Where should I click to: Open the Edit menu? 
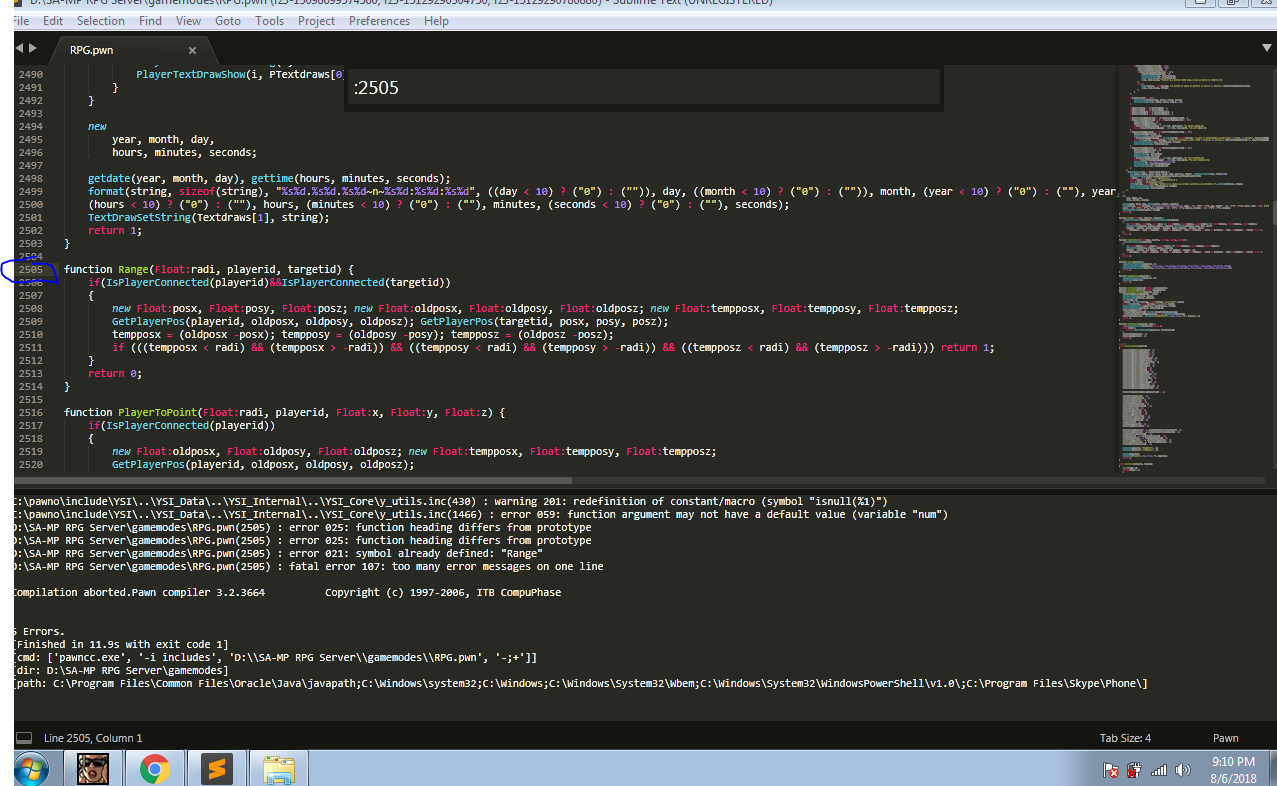pyautogui.click(x=53, y=20)
